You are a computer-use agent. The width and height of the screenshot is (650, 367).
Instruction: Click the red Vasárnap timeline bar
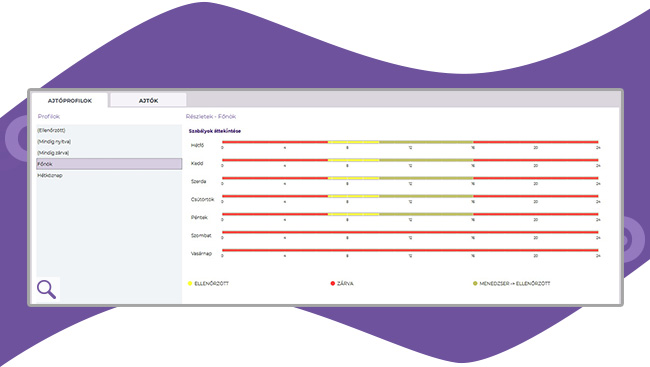click(x=410, y=250)
